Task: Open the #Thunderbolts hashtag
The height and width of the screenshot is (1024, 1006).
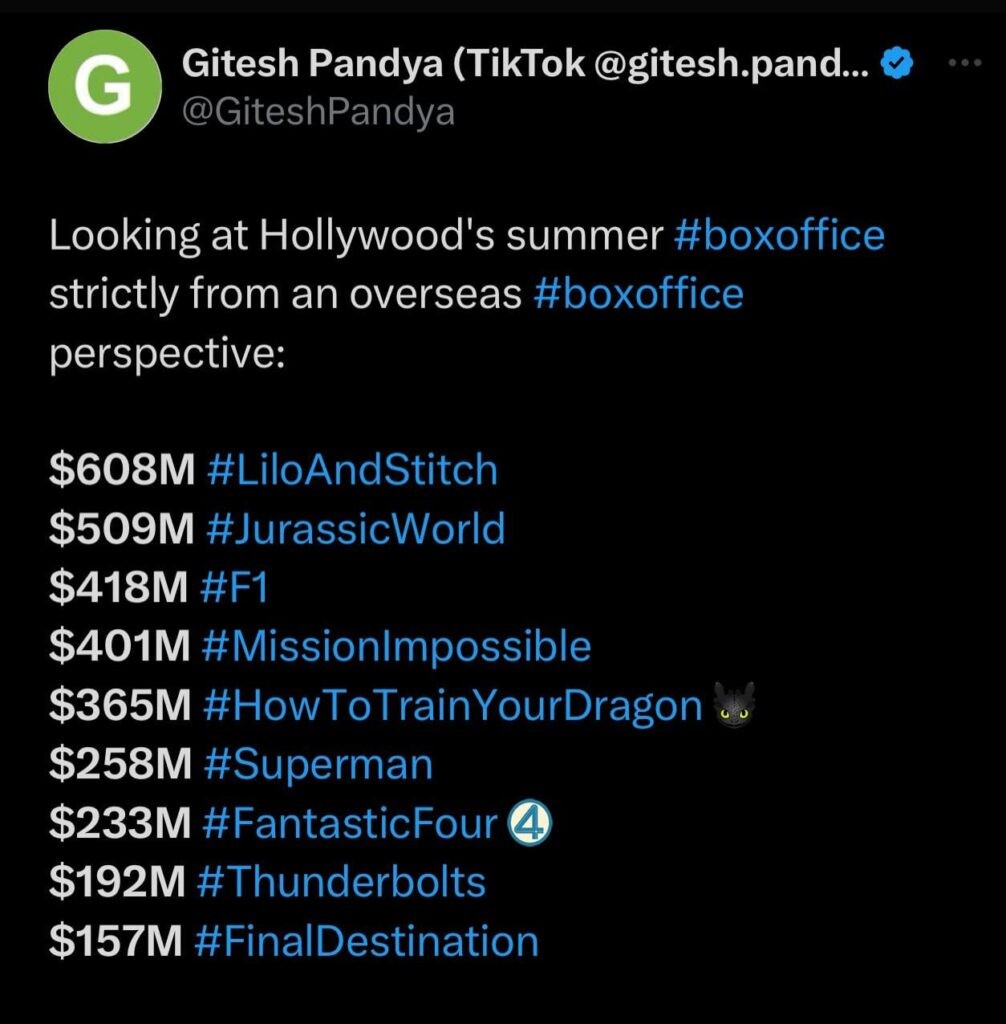Action: click(x=340, y=883)
